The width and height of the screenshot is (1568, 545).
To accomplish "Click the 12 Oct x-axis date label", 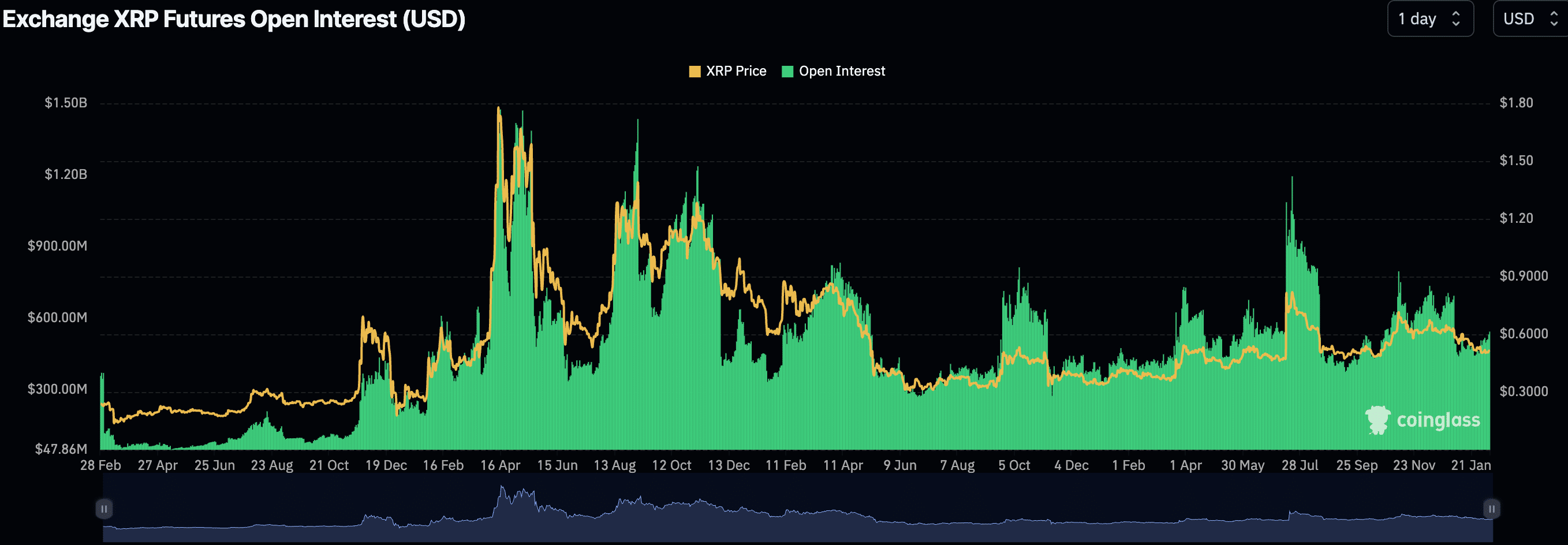I will [x=671, y=465].
